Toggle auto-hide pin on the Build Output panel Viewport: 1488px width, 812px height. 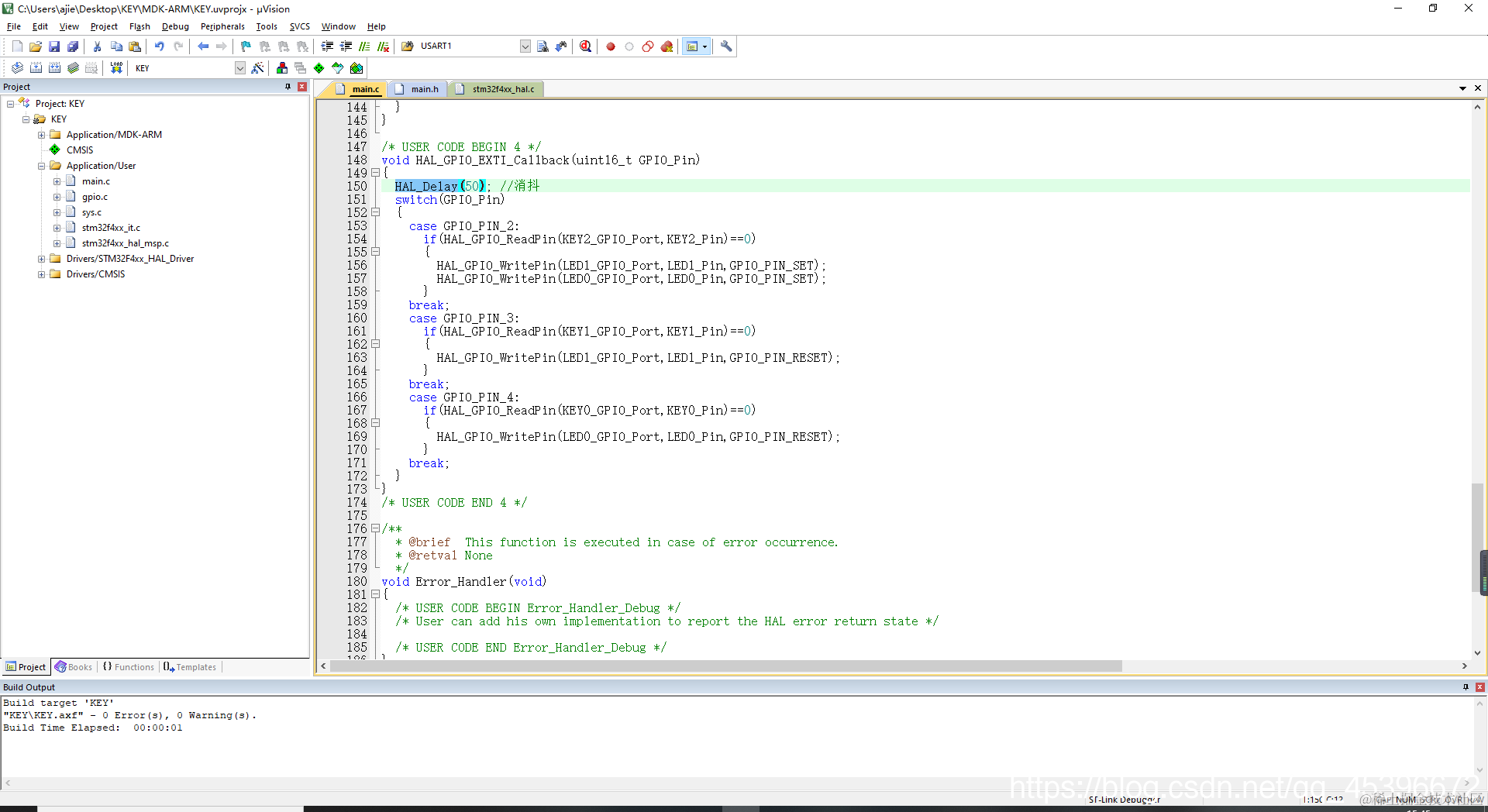[x=1466, y=687]
